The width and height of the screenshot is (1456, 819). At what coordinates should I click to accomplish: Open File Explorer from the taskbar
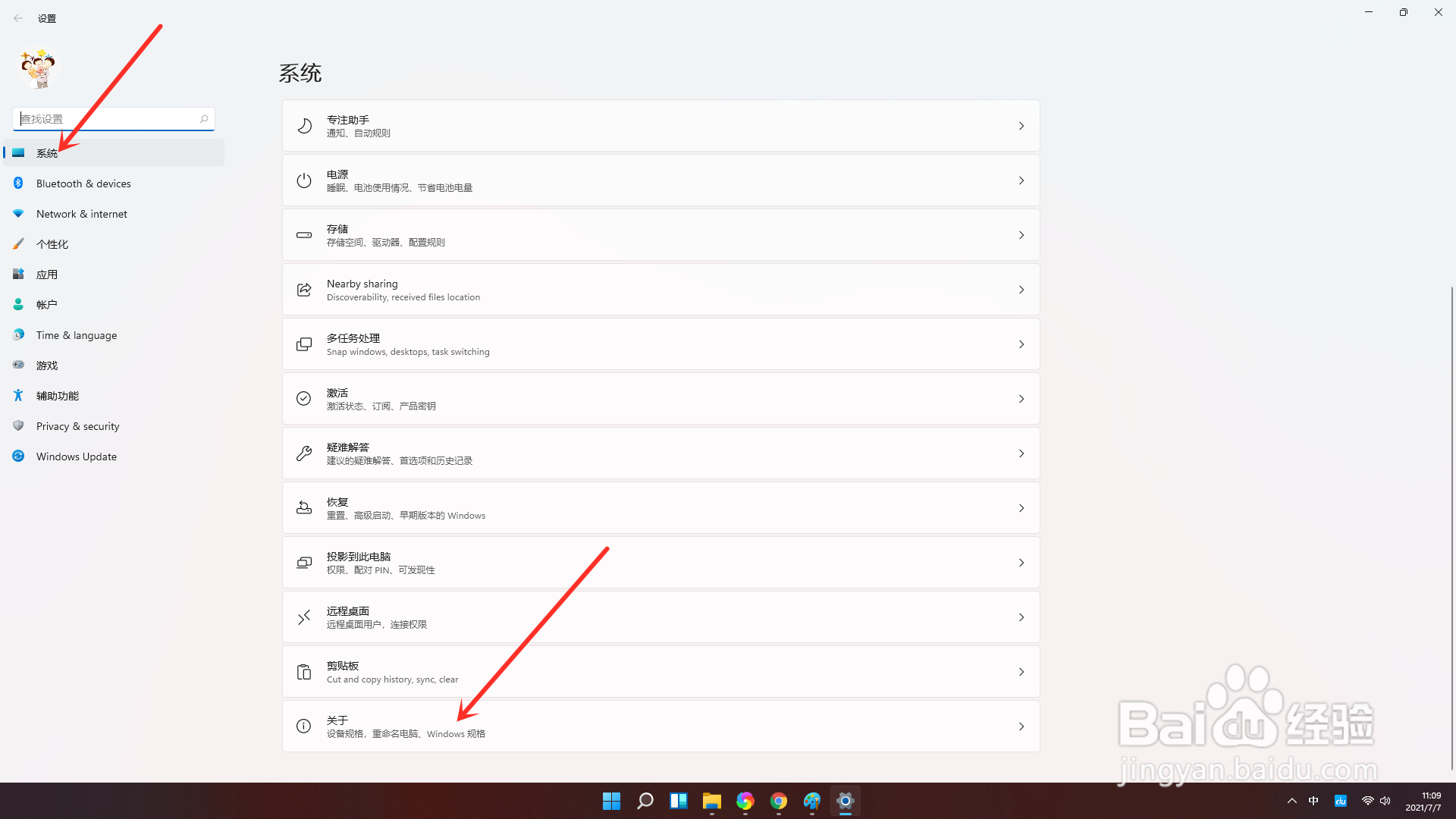(712, 801)
